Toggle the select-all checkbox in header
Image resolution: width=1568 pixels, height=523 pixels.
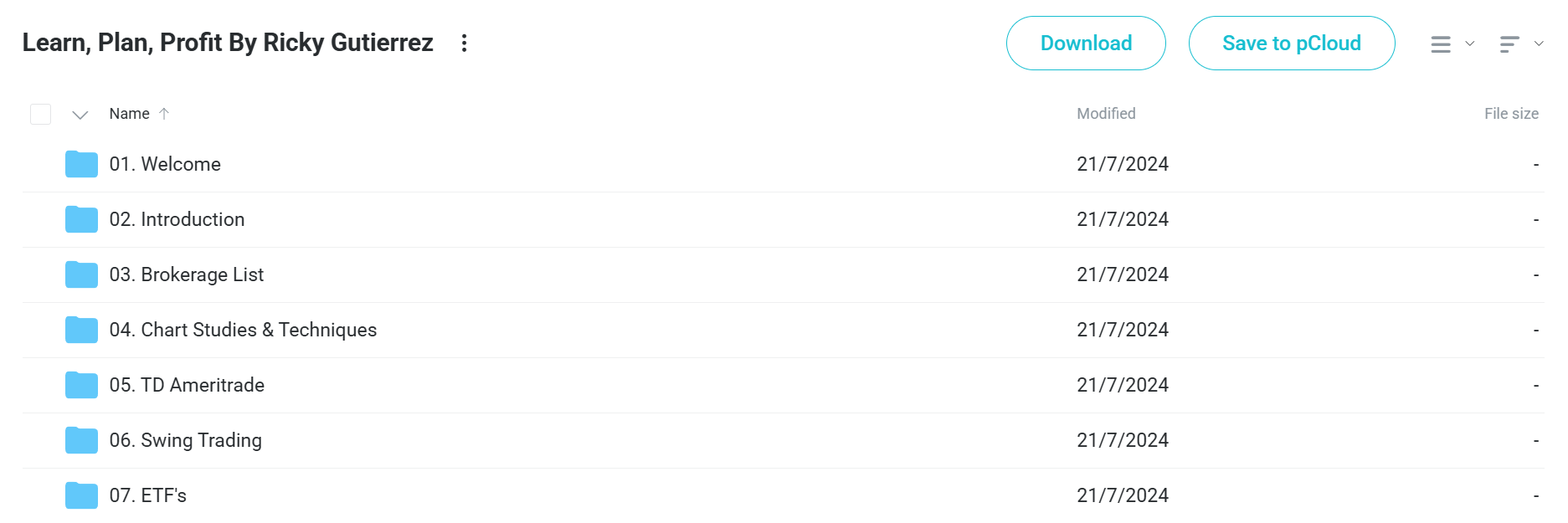[40, 114]
